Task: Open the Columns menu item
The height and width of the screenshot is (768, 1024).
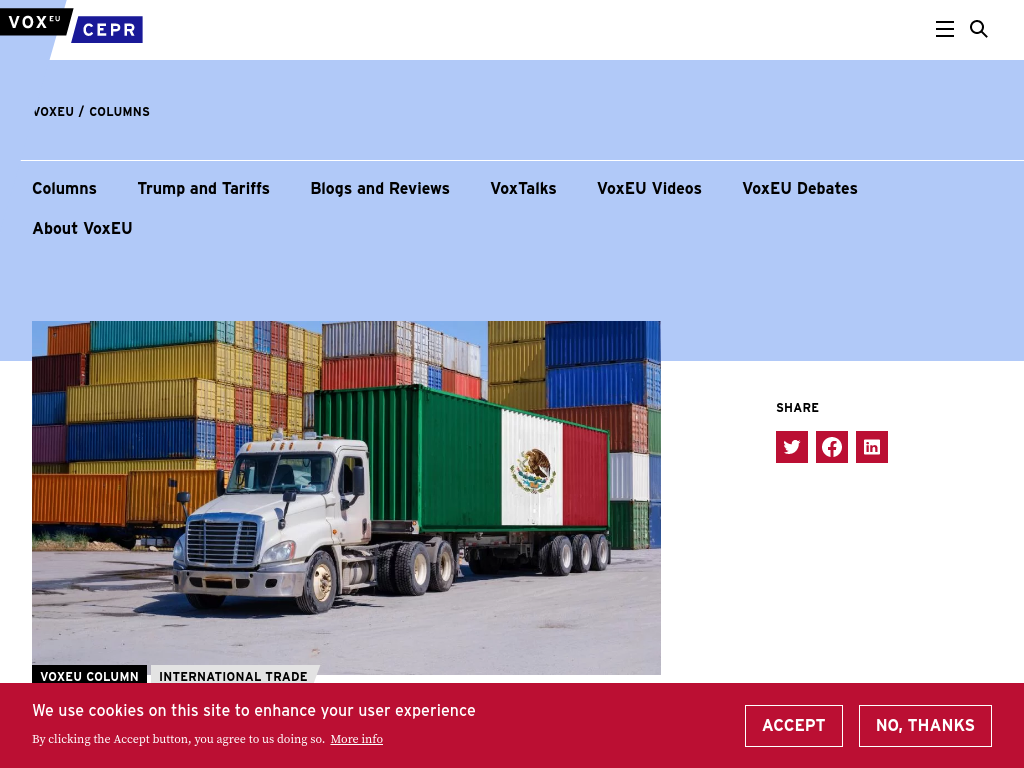Action: point(65,188)
